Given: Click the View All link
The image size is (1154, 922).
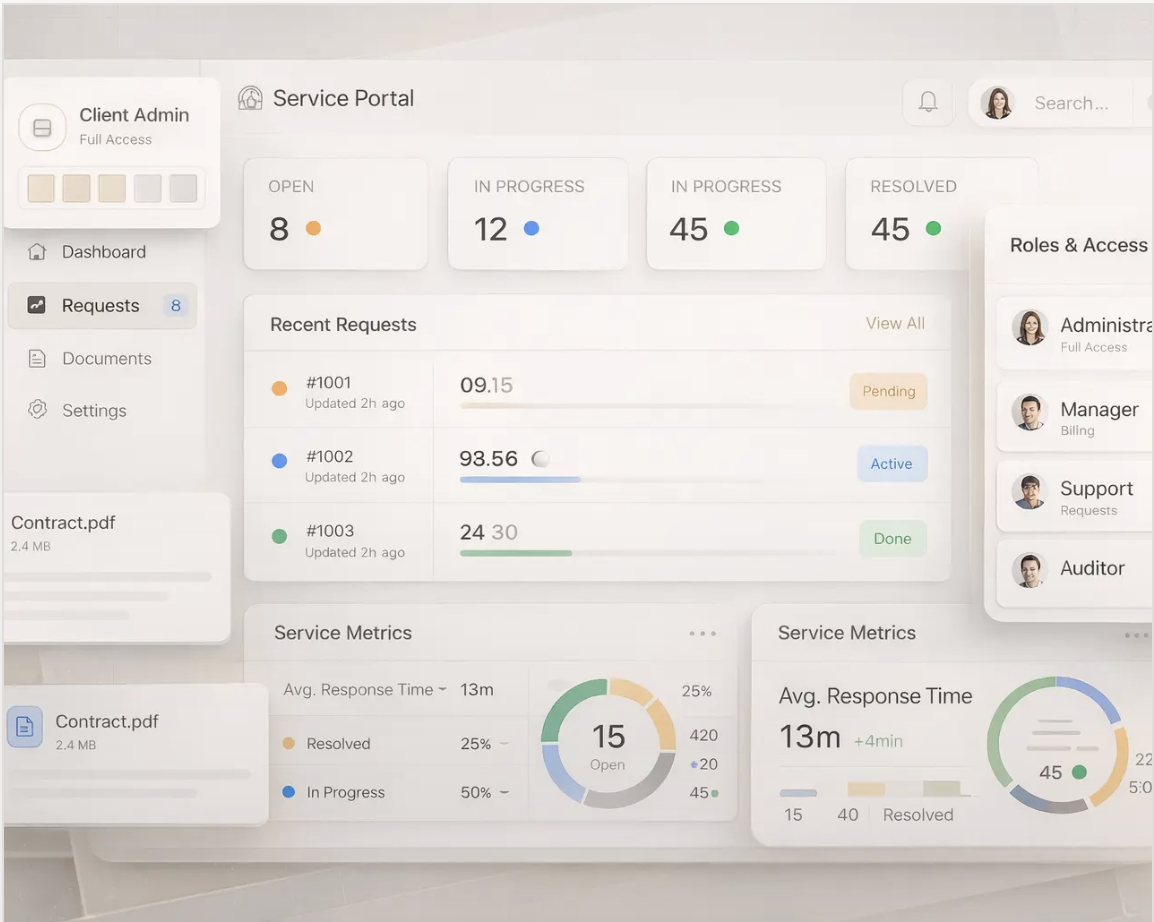Looking at the screenshot, I should (895, 323).
